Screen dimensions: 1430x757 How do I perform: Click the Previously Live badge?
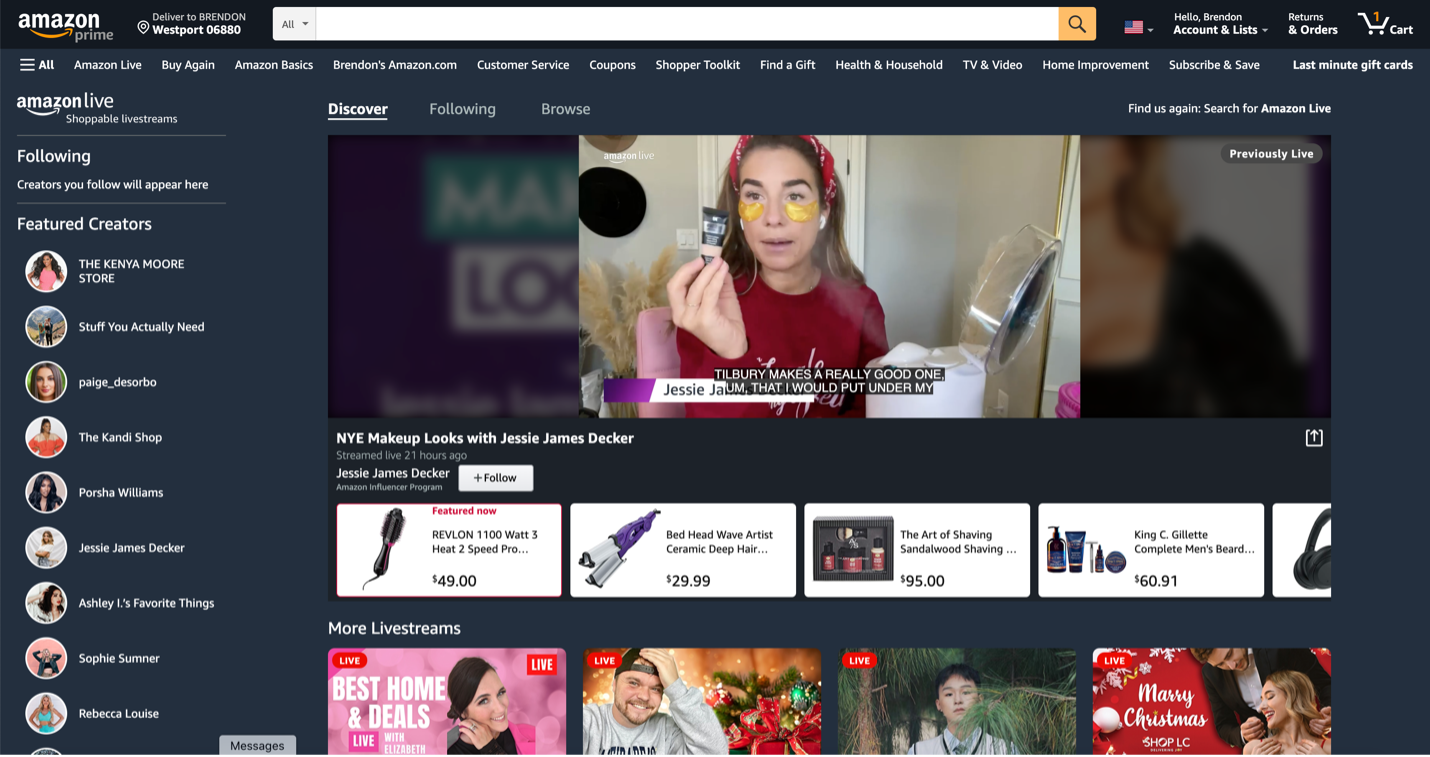[1271, 154]
